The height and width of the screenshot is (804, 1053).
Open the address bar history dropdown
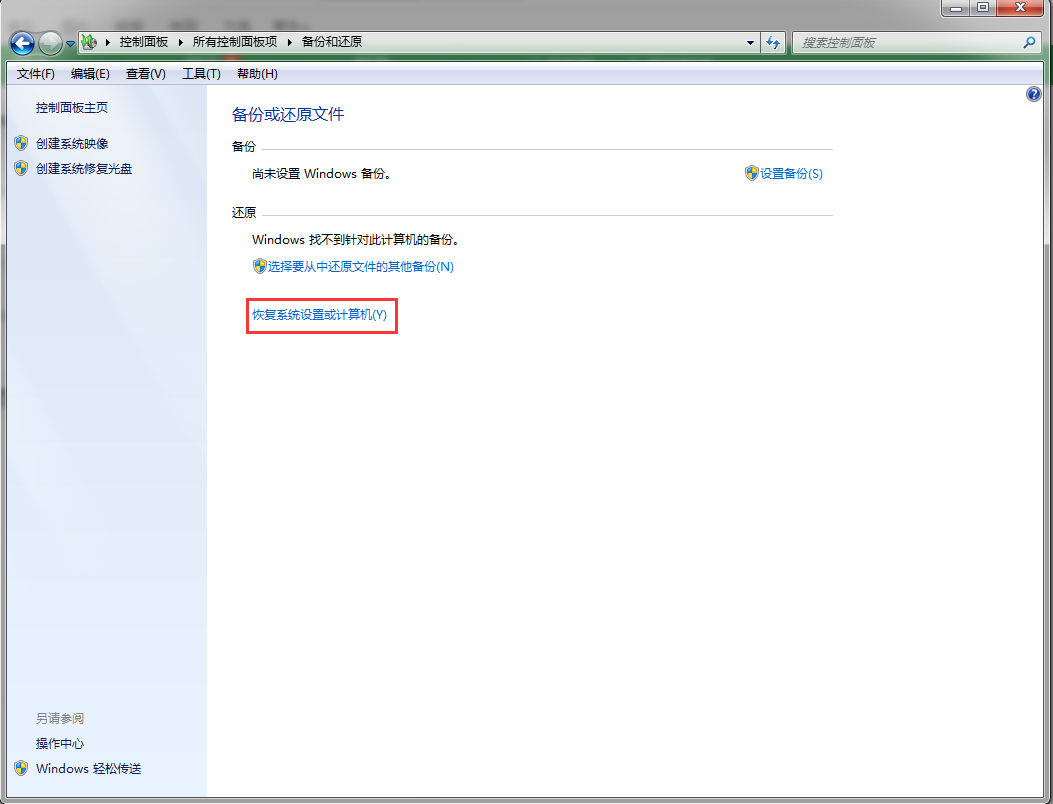tap(750, 42)
